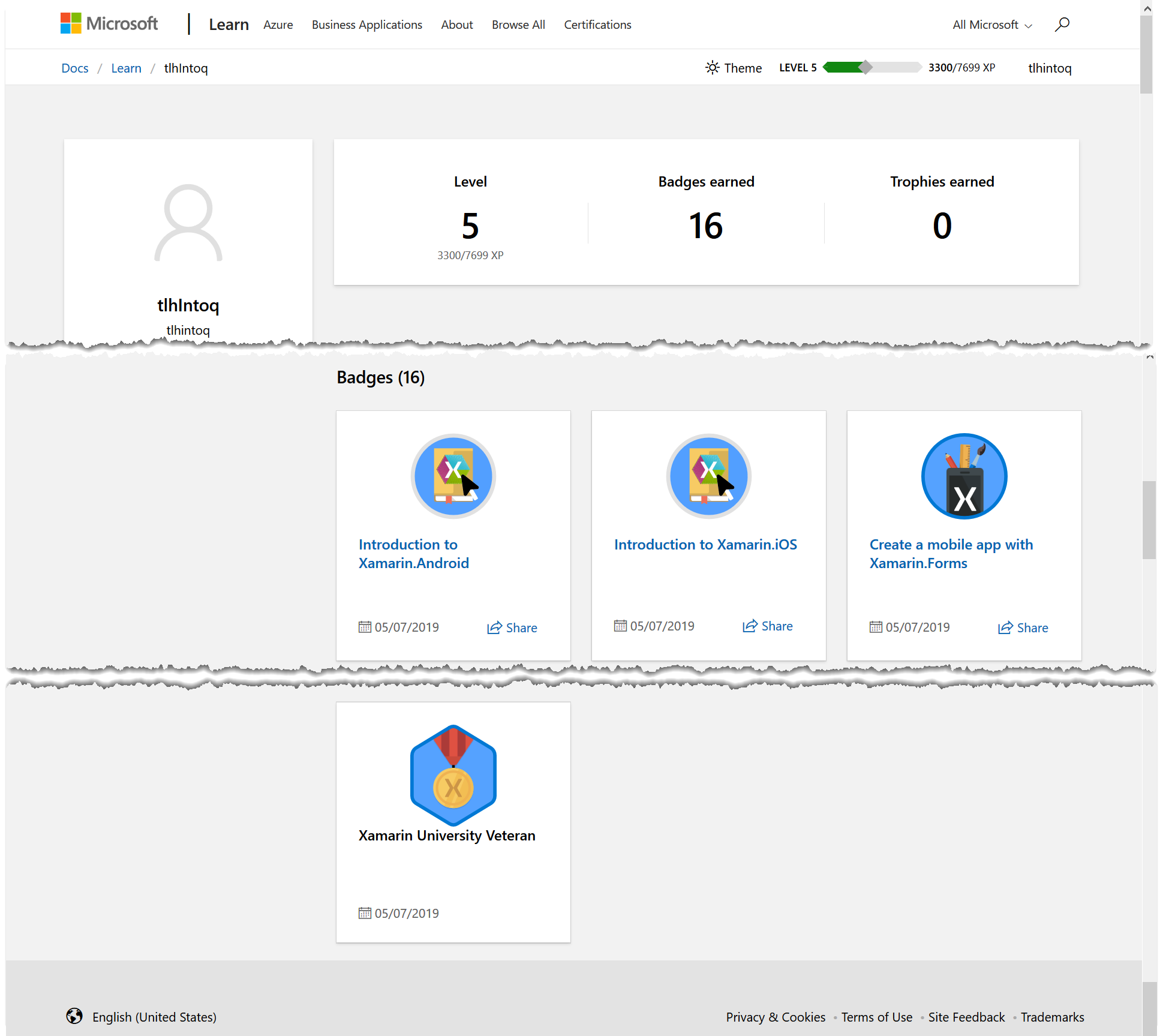Click the page scrollbar up arrow
The width and height of the screenshot is (1163, 1036).
[1147, 8]
